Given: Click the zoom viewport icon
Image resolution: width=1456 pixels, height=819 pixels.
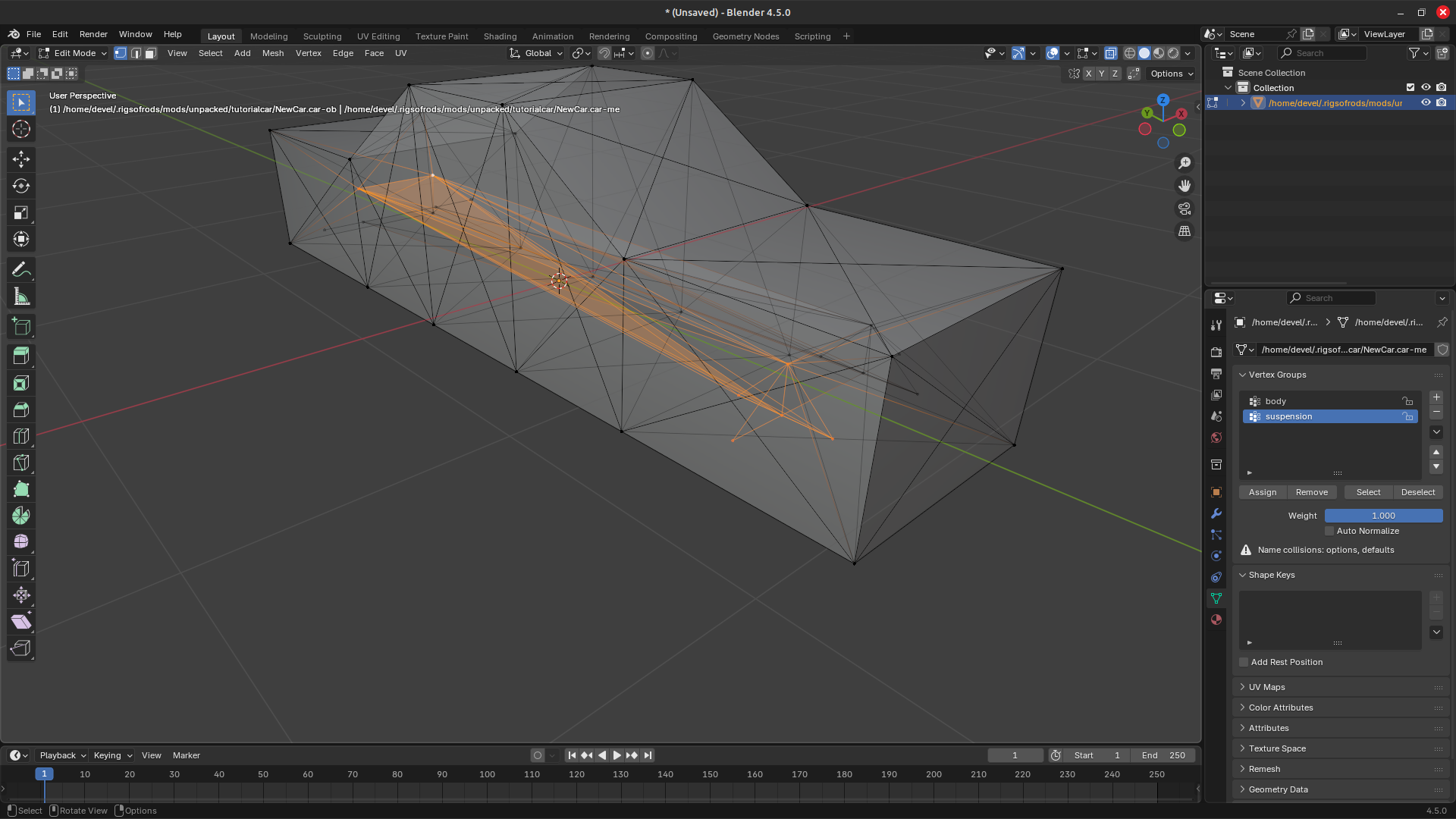Looking at the screenshot, I should coord(1185,163).
